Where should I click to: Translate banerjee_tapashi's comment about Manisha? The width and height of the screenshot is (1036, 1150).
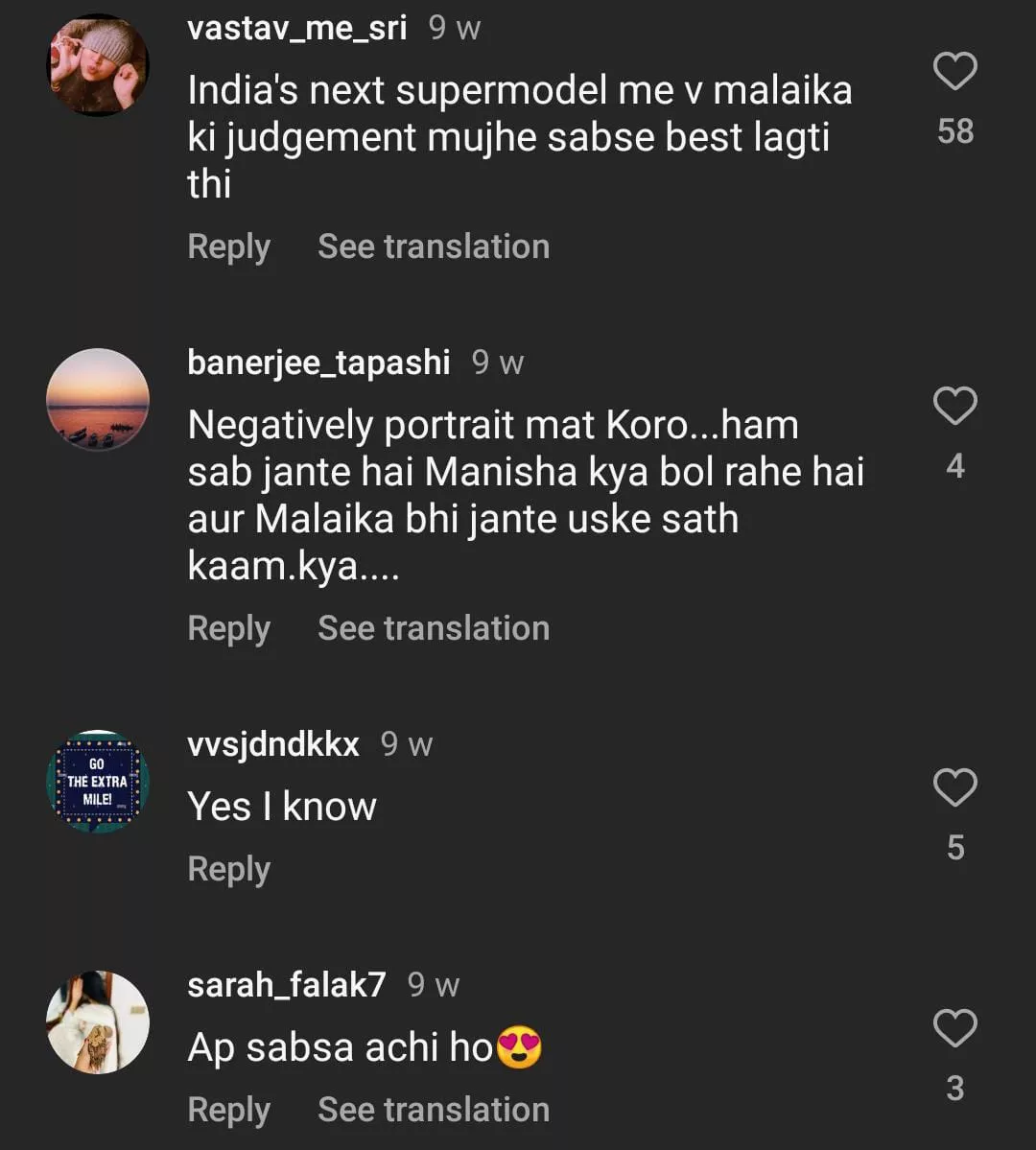(434, 629)
